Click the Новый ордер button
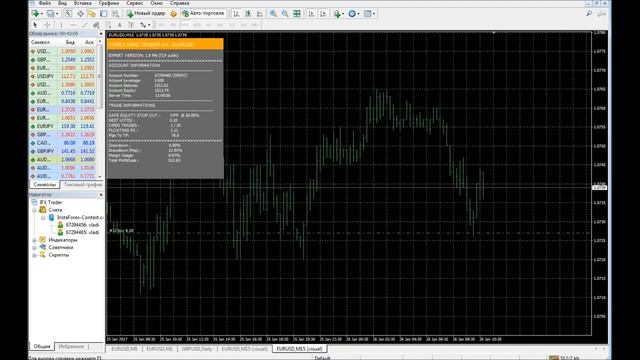The width and height of the screenshot is (640, 360). [146, 13]
